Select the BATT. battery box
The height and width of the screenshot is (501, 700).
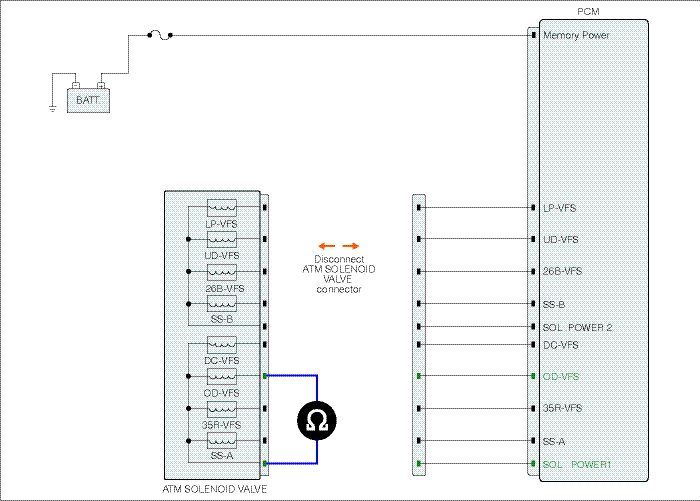point(88,100)
